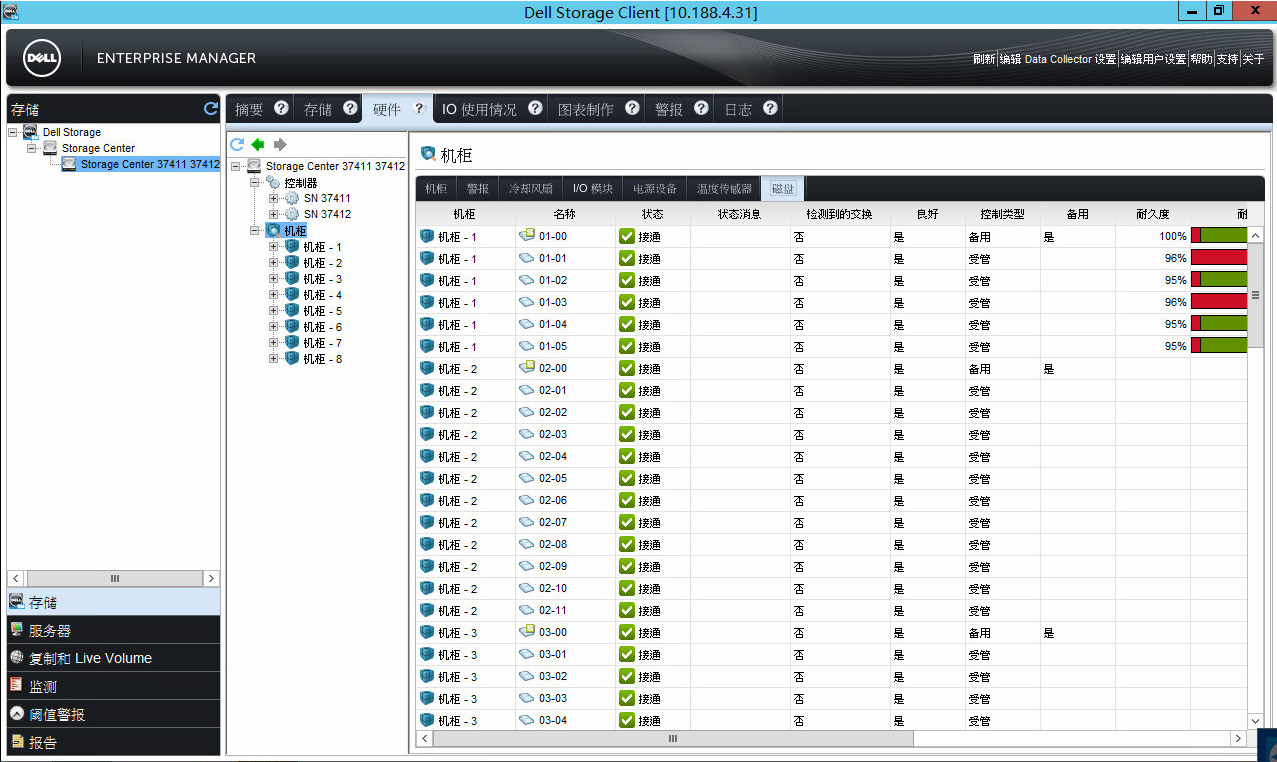Click 编辑 Data Collector 设置 link
The image size is (1277, 762).
click(1058, 59)
